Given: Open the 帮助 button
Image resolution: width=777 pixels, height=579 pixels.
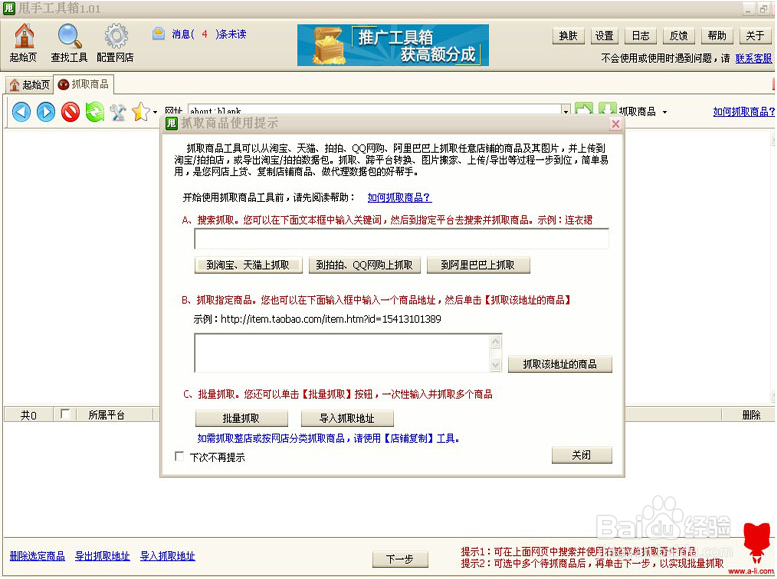Looking at the screenshot, I should [717, 36].
